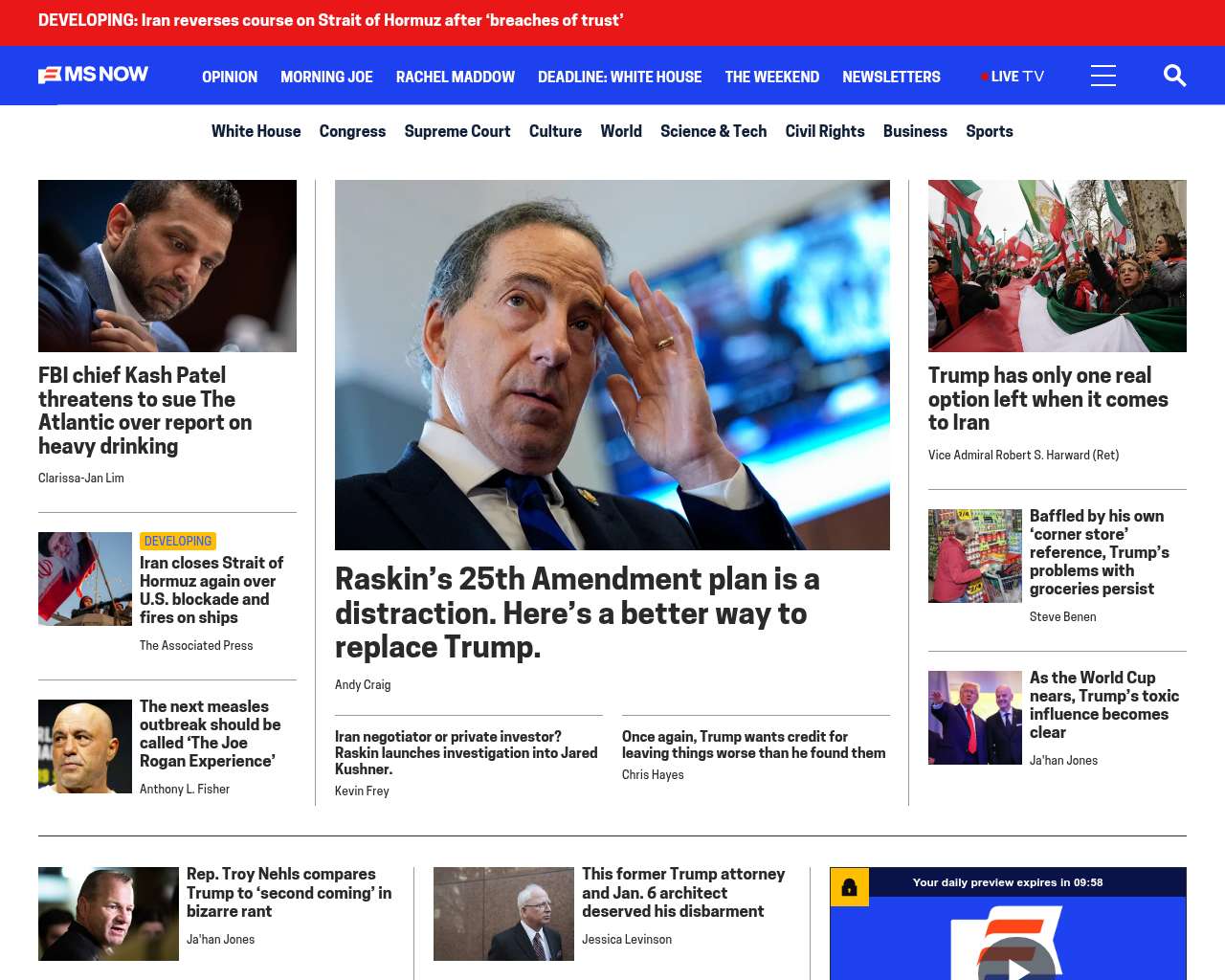This screenshot has width=1225, height=980.
Task: Click the Joe Rogan measles story thumbnail
Action: (85, 746)
